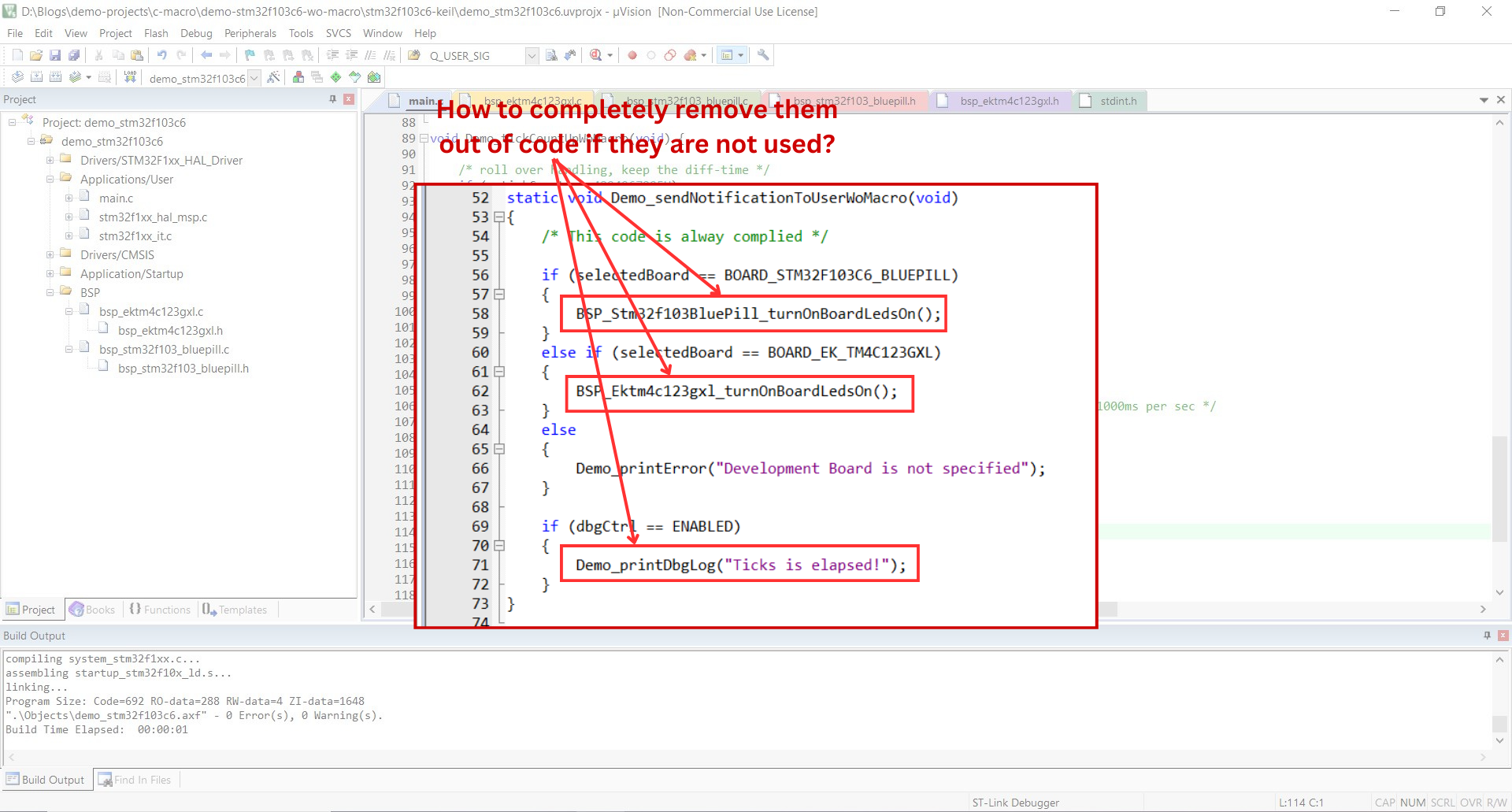Click the Download to flash LOAD icon
1512x812 pixels.
(x=130, y=77)
